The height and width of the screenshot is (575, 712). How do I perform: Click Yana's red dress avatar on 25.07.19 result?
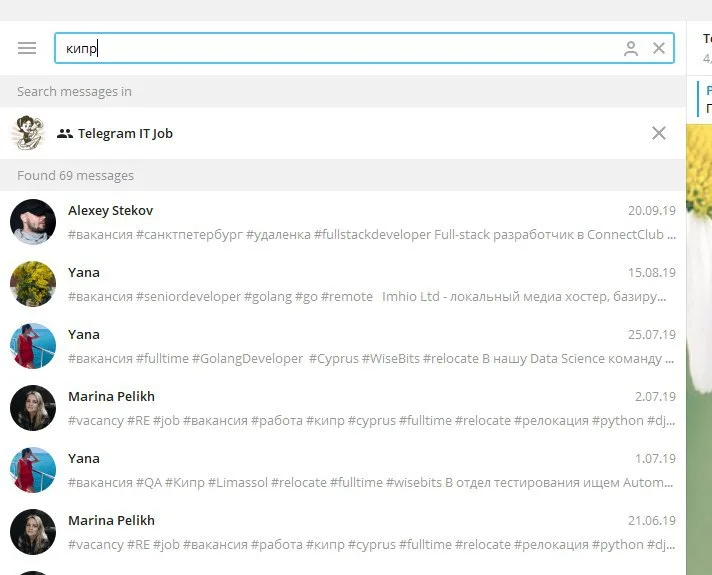pos(33,346)
